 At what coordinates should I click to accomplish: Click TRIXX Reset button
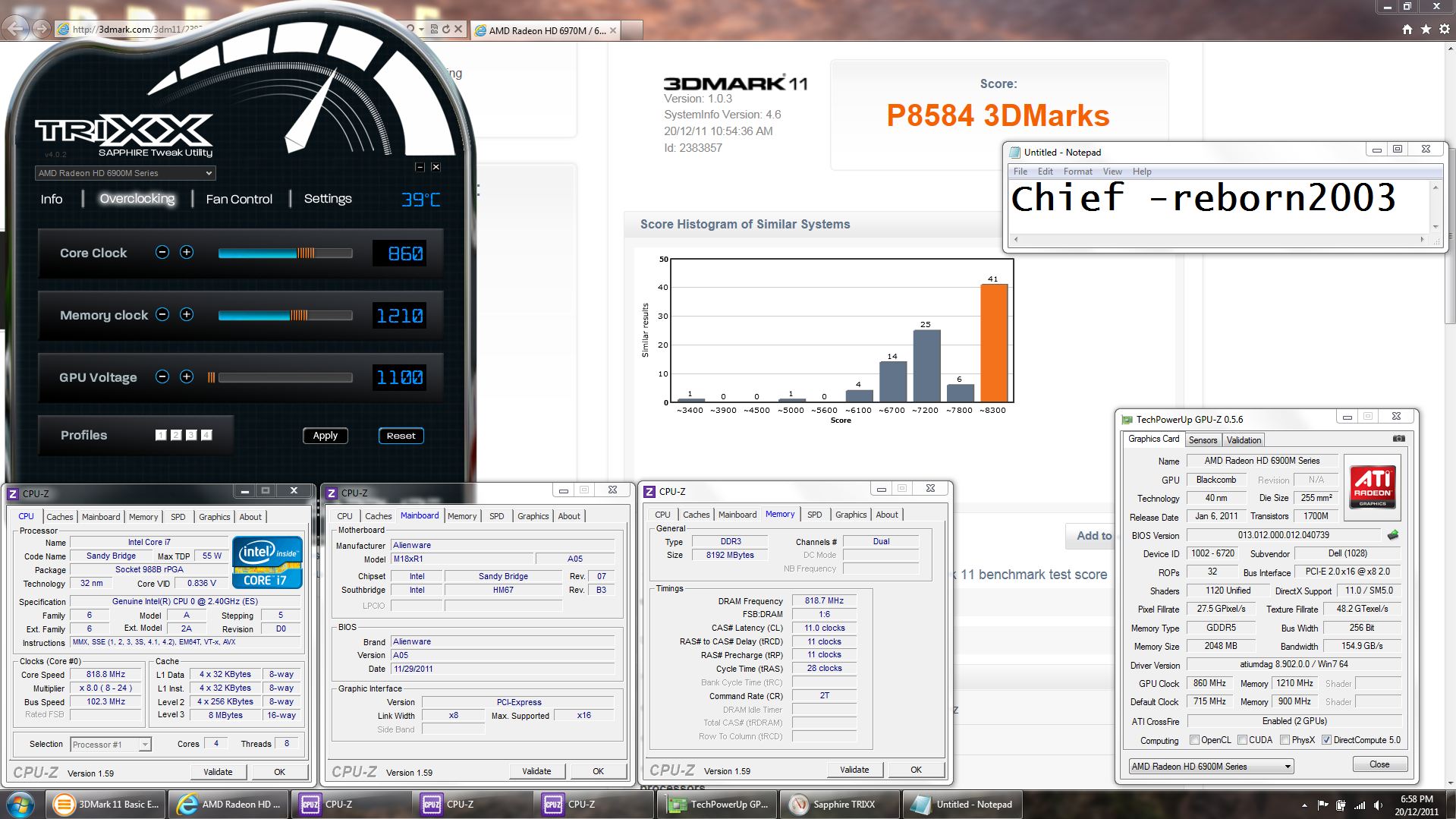tap(401, 436)
